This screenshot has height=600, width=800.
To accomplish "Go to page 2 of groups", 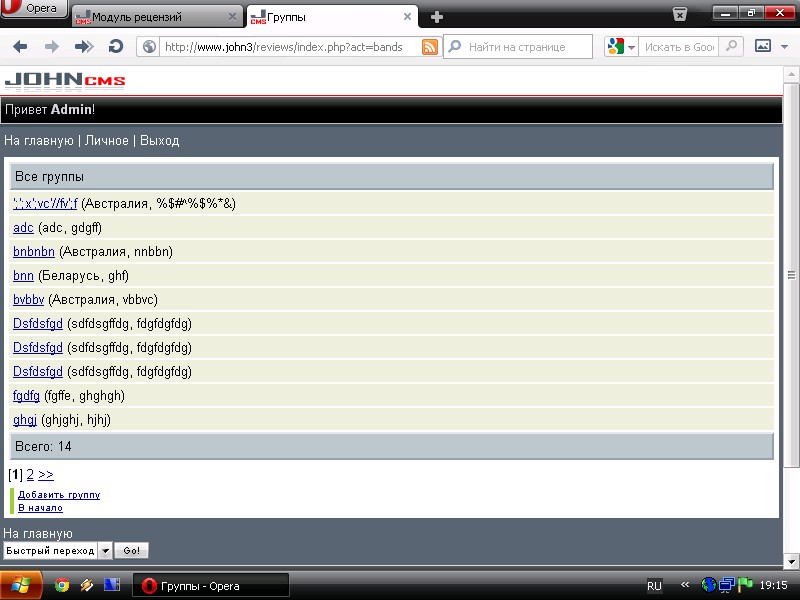I will (30, 475).
